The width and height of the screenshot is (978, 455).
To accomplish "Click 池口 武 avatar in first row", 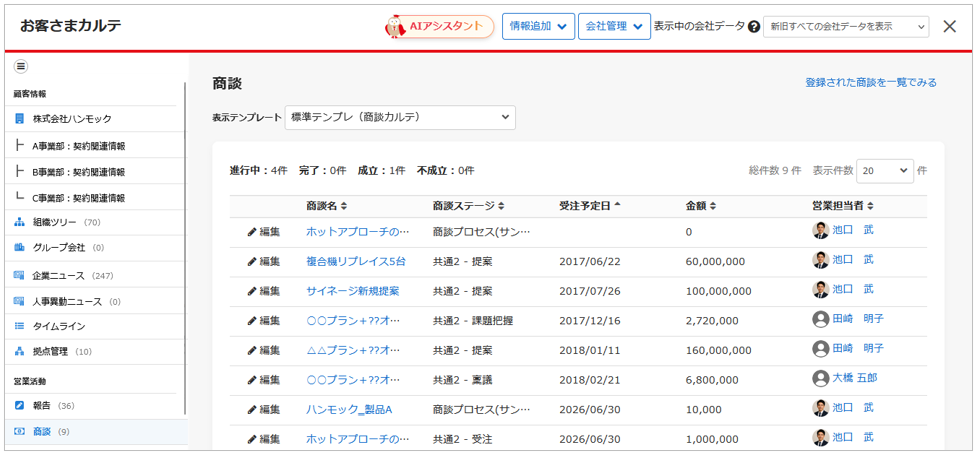I will pos(821,230).
